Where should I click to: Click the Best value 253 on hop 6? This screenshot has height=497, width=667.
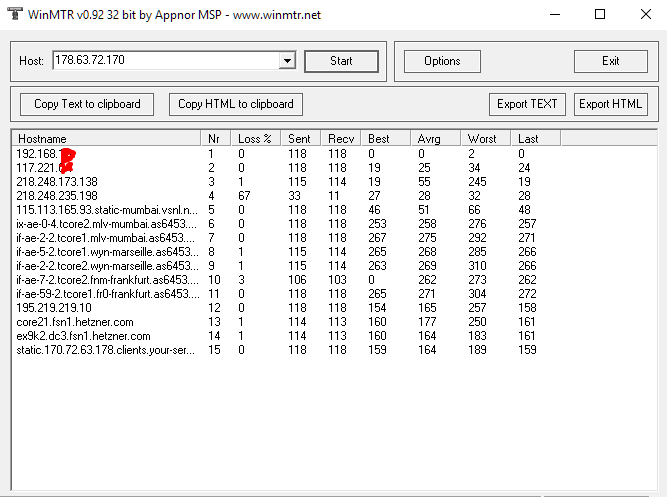(x=377, y=224)
